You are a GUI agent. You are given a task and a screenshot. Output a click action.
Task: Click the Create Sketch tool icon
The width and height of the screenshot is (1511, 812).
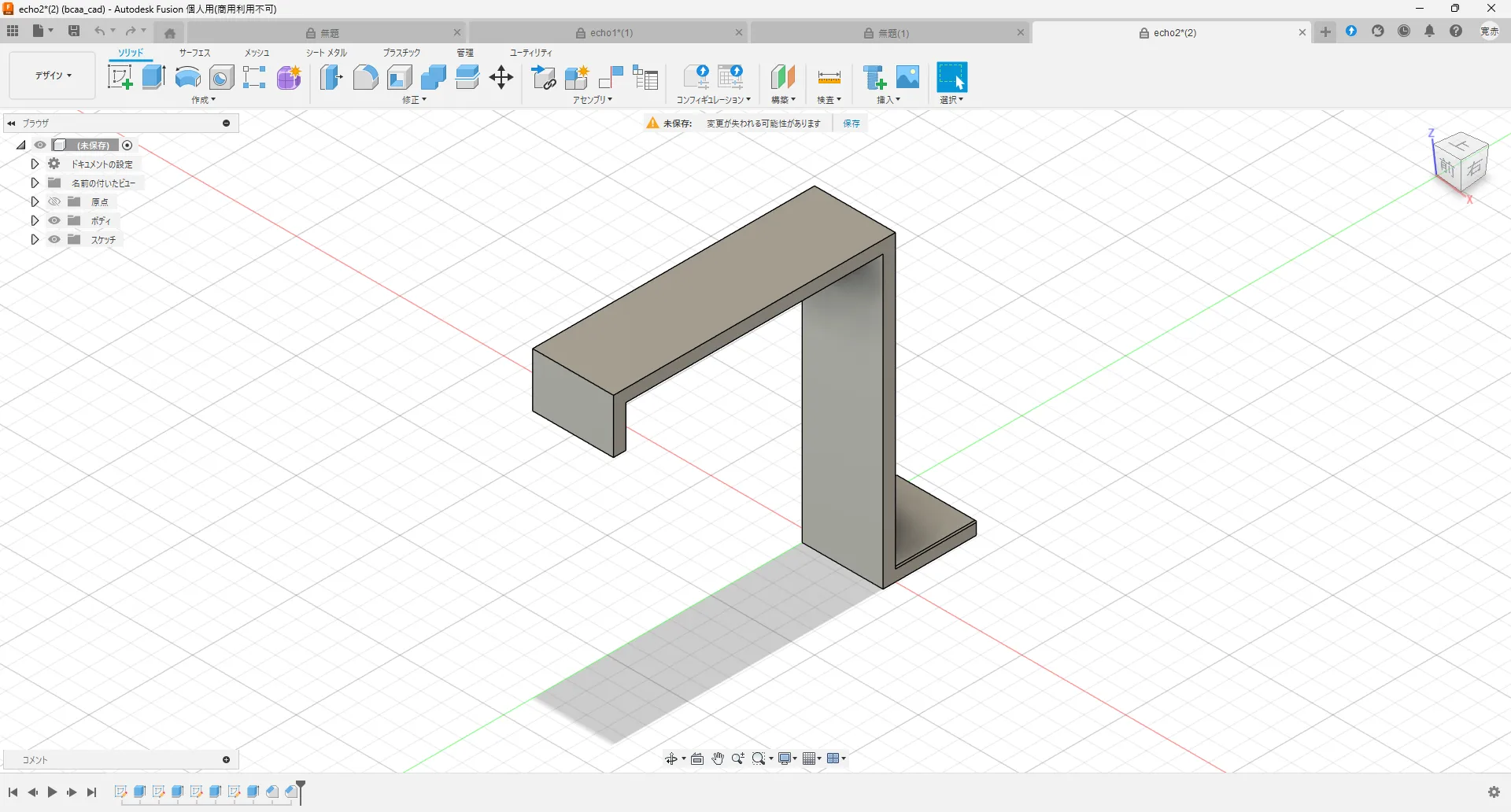click(x=120, y=77)
